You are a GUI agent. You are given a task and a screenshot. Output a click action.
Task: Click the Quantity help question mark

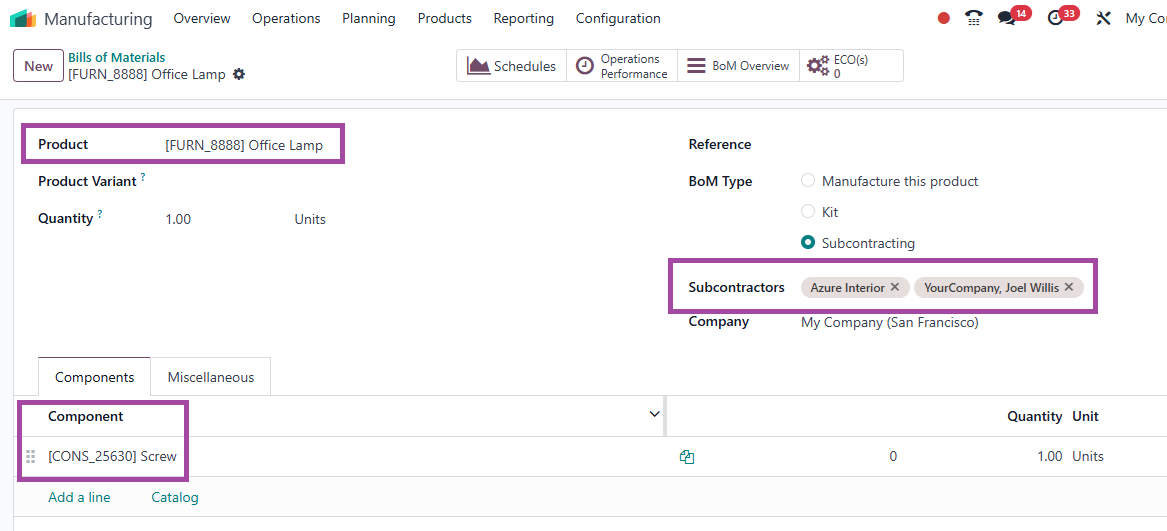pos(100,214)
